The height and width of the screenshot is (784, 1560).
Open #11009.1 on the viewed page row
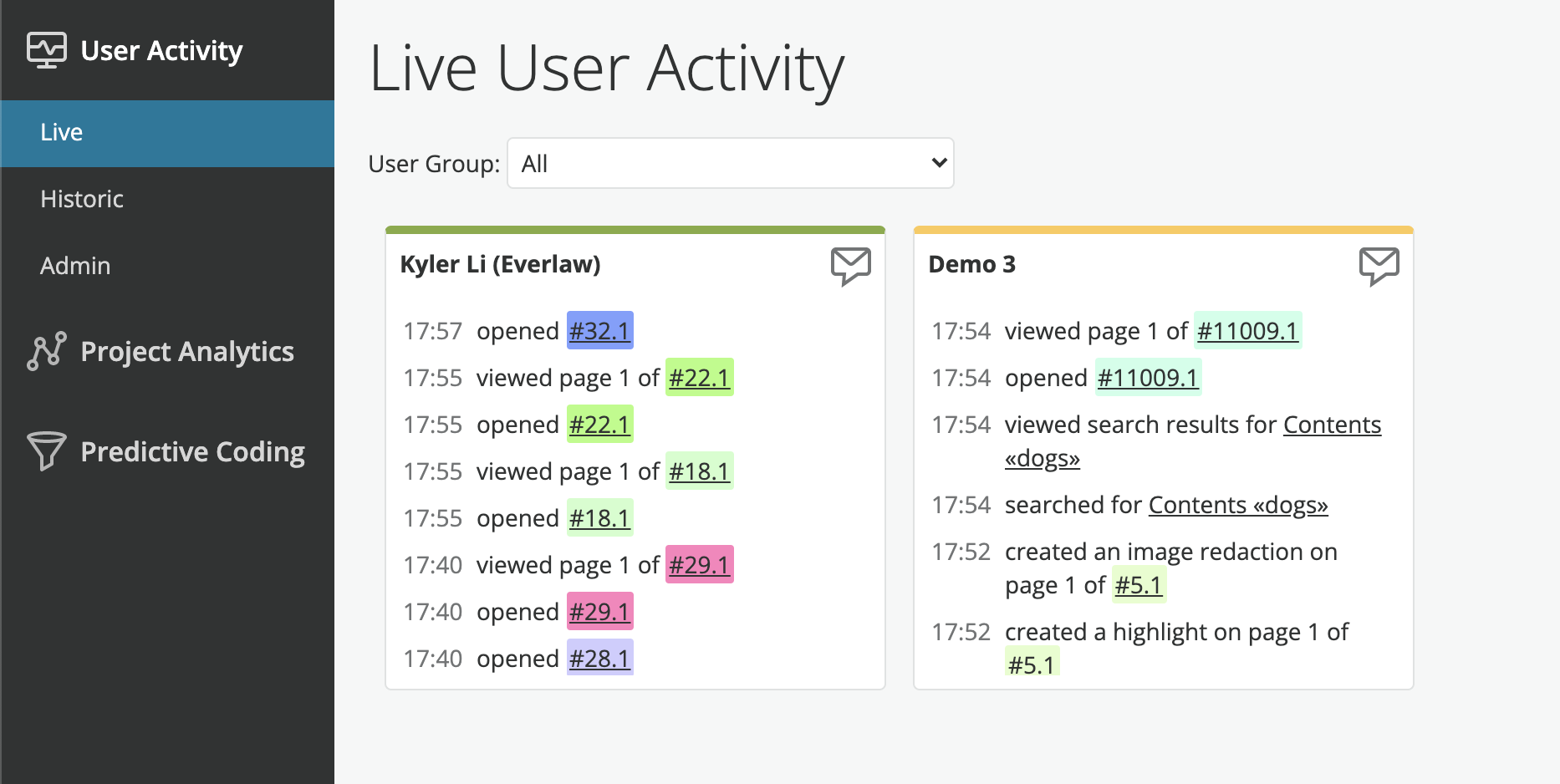[1247, 331]
